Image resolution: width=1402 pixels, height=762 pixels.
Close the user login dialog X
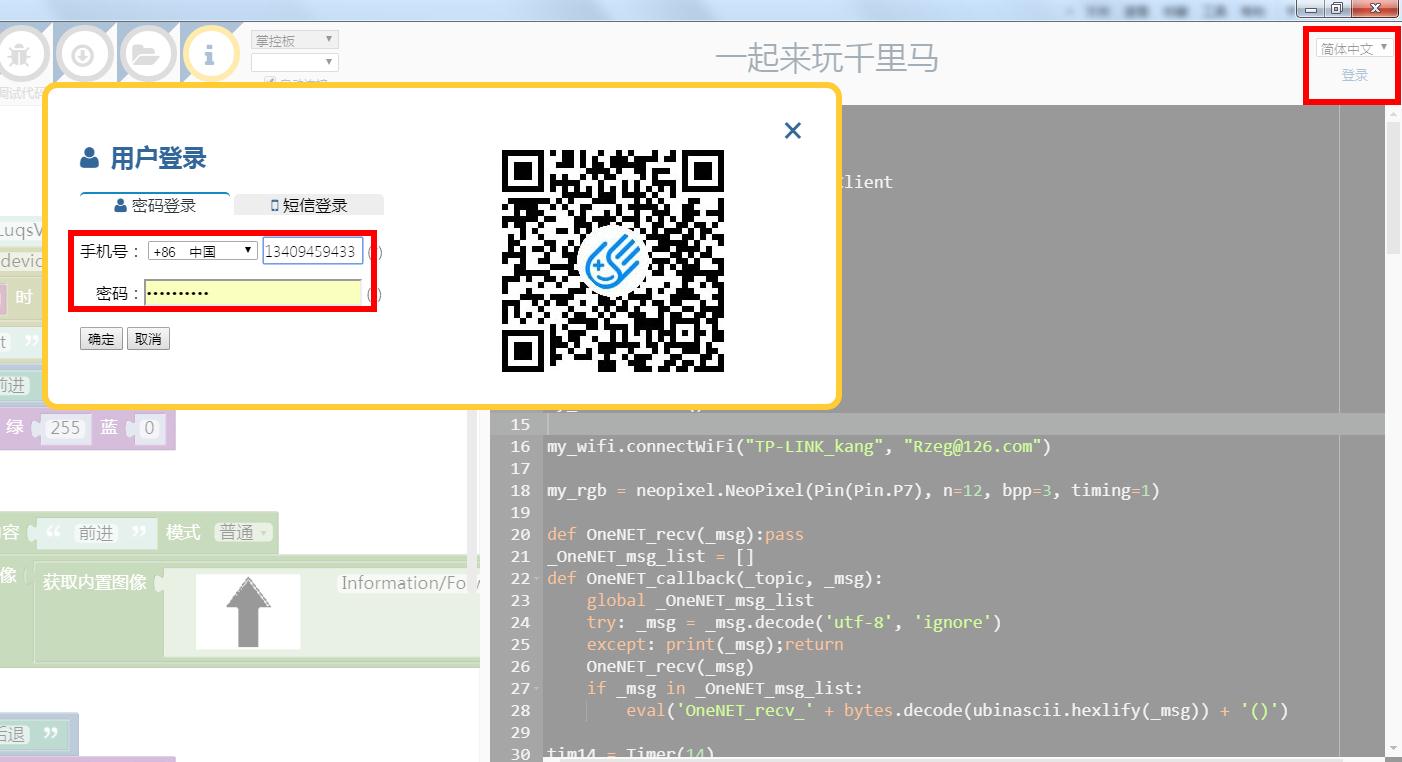coord(793,130)
